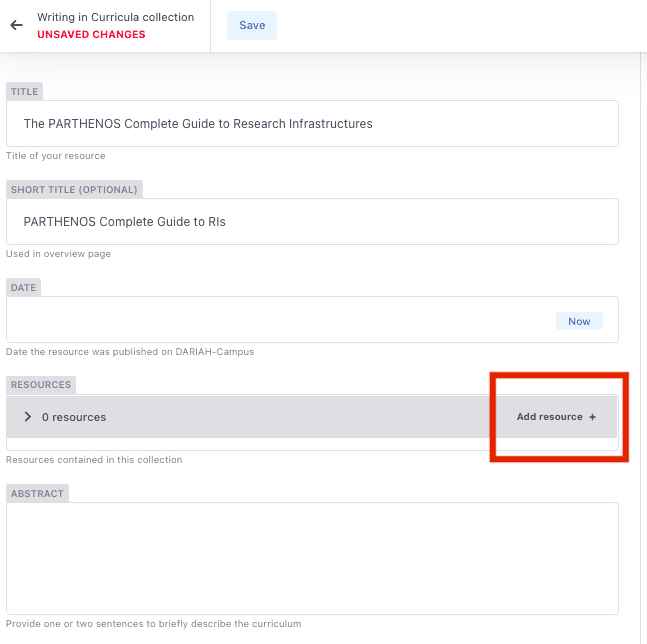This screenshot has height=644, width=647.
Task: Expand the resources list chevron
Action: tap(27, 417)
